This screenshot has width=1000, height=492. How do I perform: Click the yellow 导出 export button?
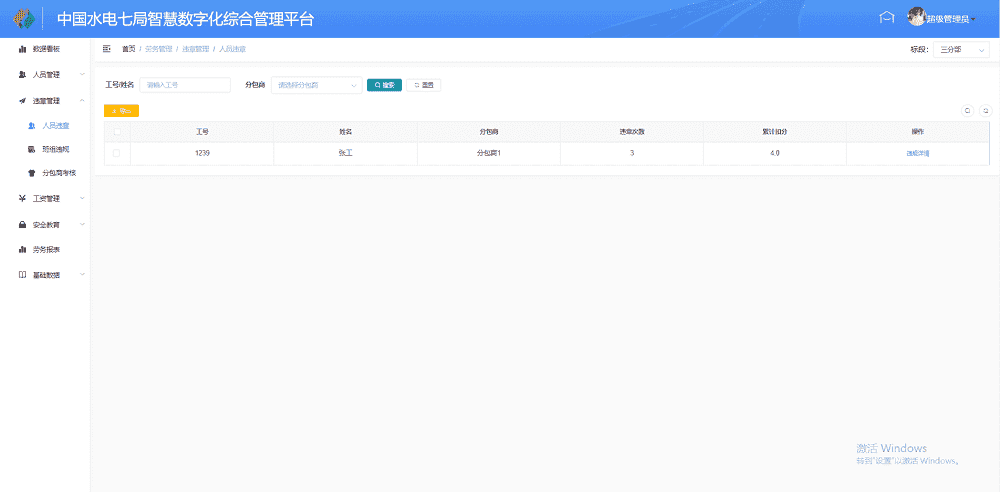121,111
